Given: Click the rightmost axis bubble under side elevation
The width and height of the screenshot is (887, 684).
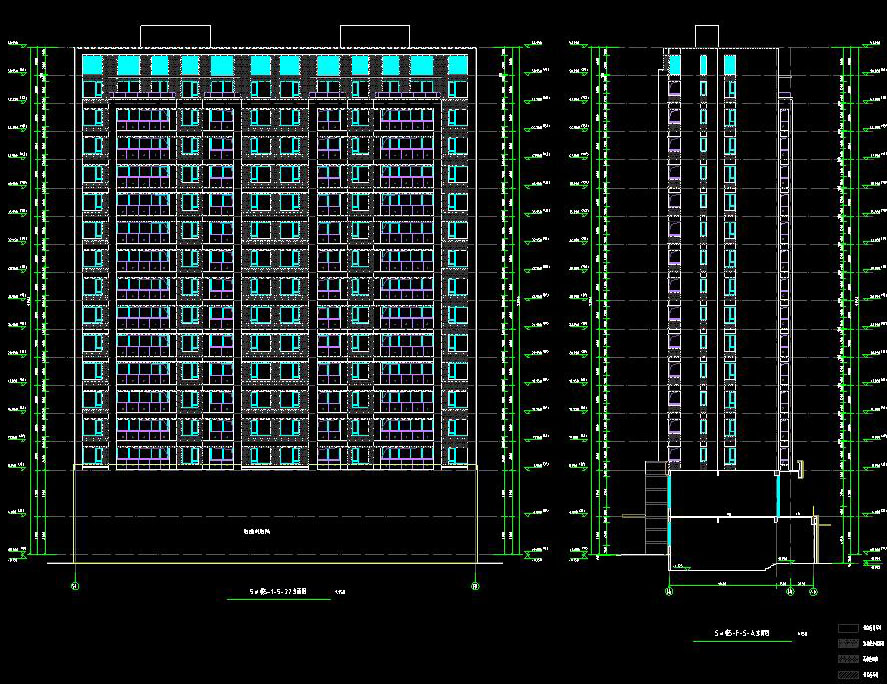Looking at the screenshot, I should click(813, 592).
